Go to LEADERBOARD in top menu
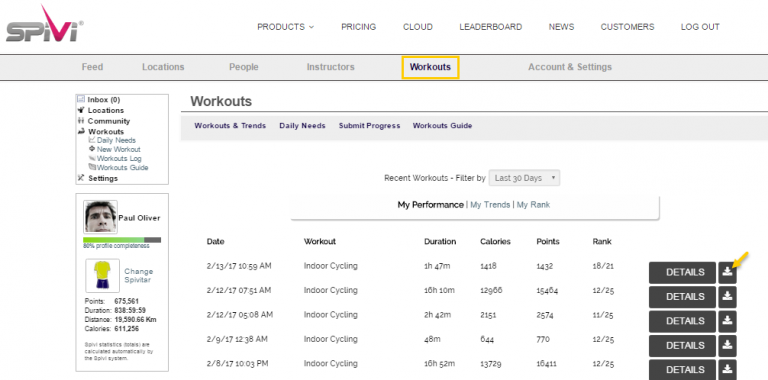 (490, 27)
